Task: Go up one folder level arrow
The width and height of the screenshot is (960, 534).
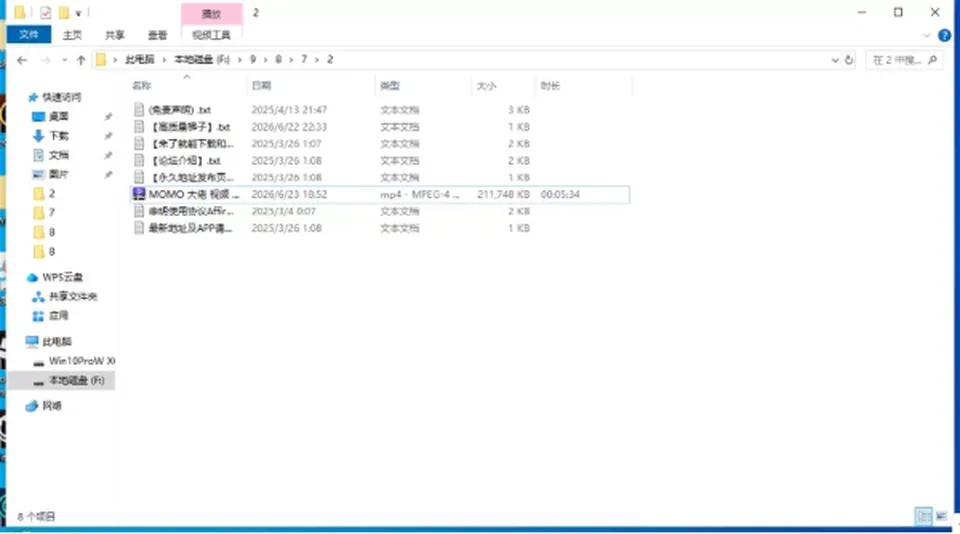Action: [81, 60]
